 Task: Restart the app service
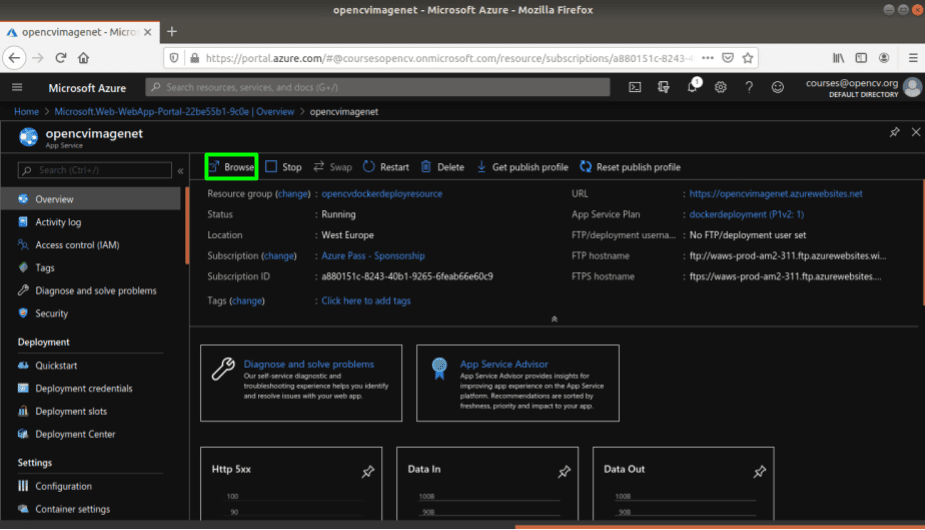tap(386, 167)
